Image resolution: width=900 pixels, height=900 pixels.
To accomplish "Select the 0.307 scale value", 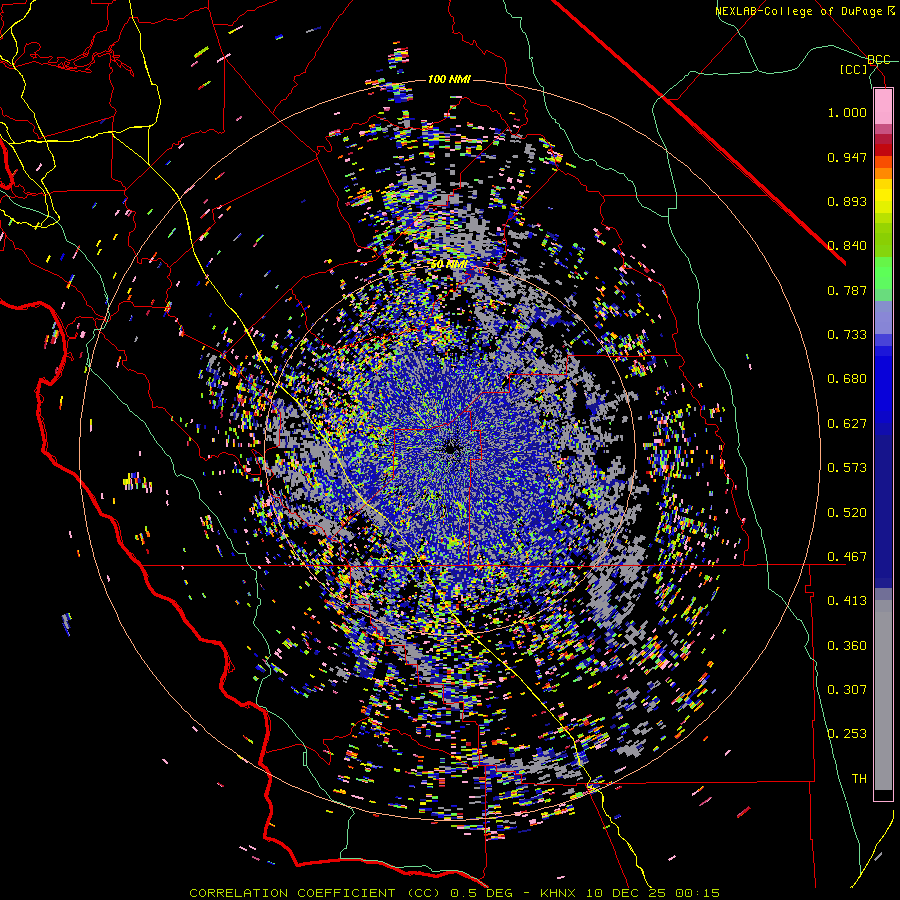I will click(x=847, y=690).
